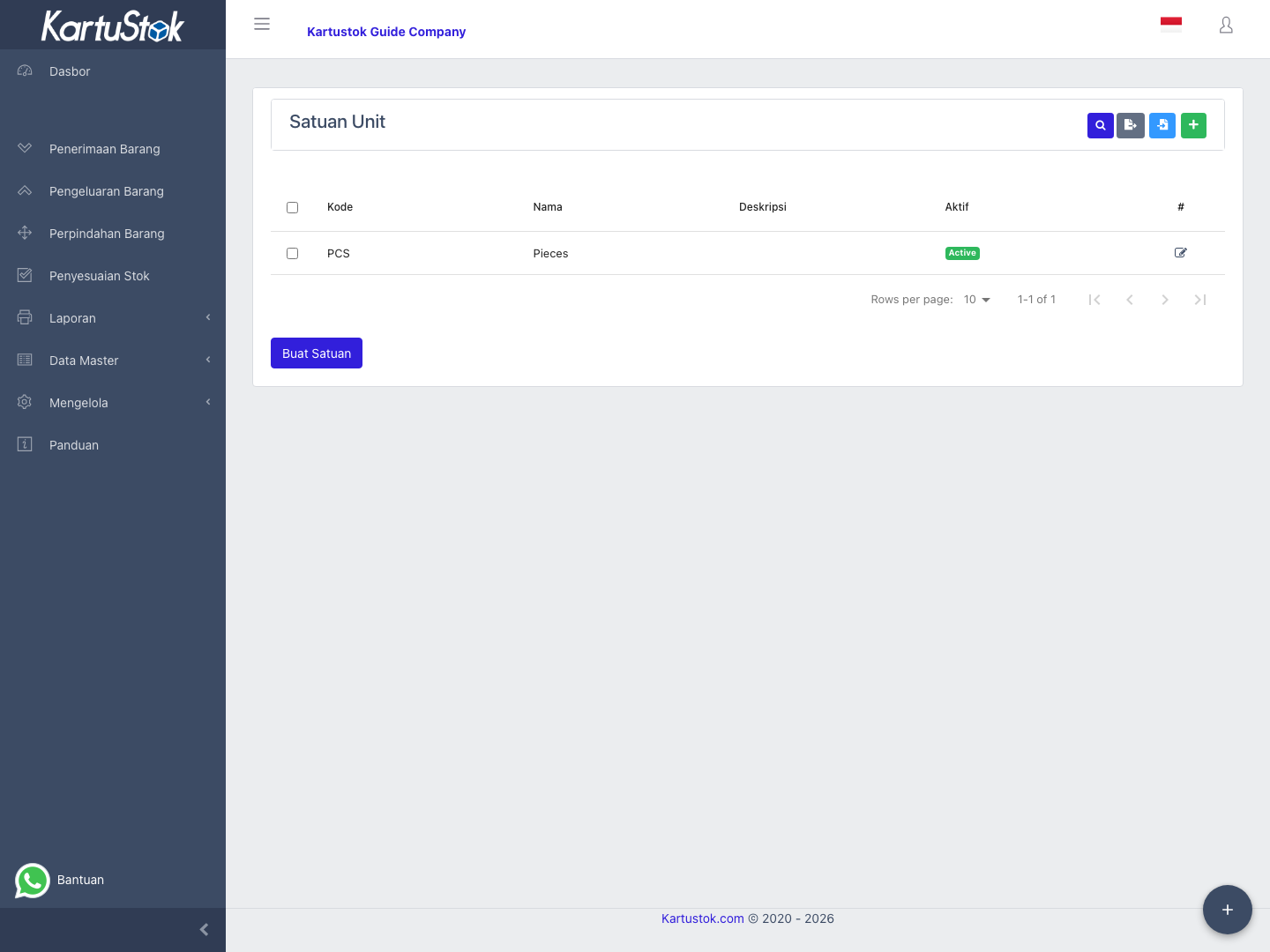Click the 1-1 of 1 pagination text
The width and height of the screenshot is (1270, 952).
tap(1036, 300)
